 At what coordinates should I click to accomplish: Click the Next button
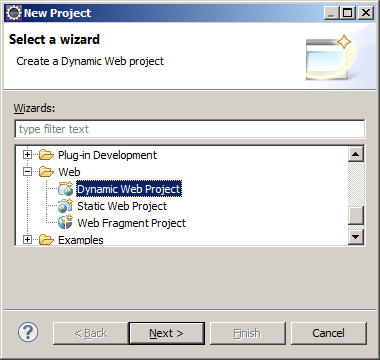(x=167, y=333)
